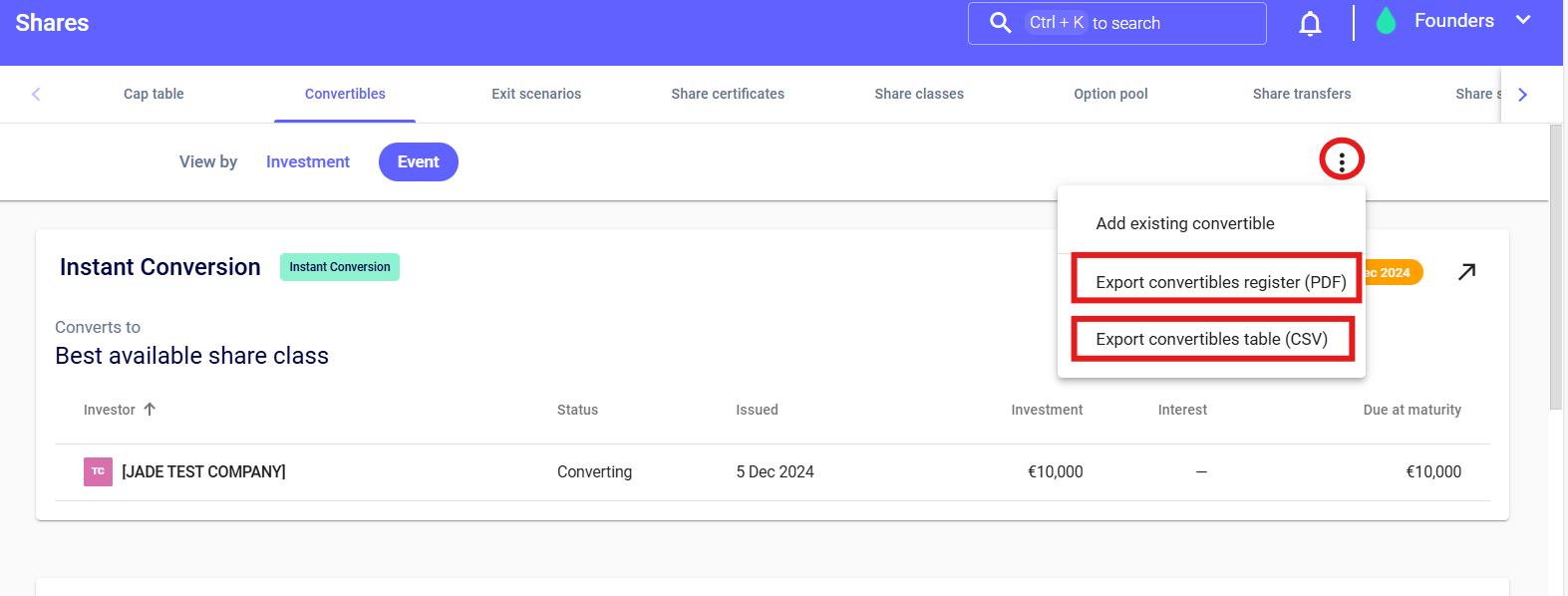Select Export convertibles register (PDF)
The width and height of the screenshot is (1568, 596).
1220,282
